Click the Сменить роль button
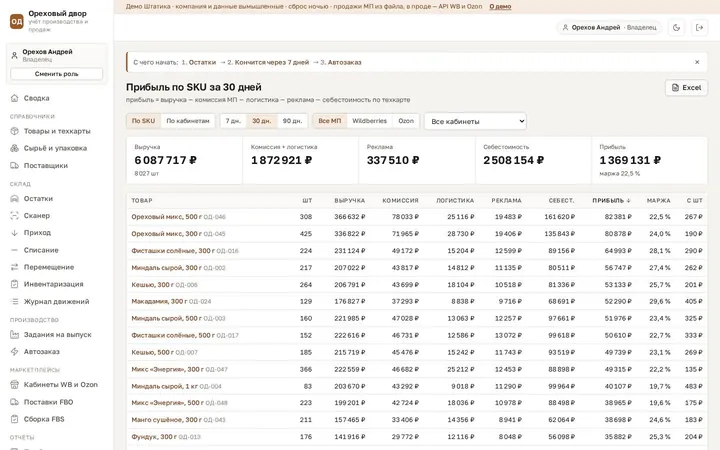This screenshot has width=720, height=450. [56, 74]
